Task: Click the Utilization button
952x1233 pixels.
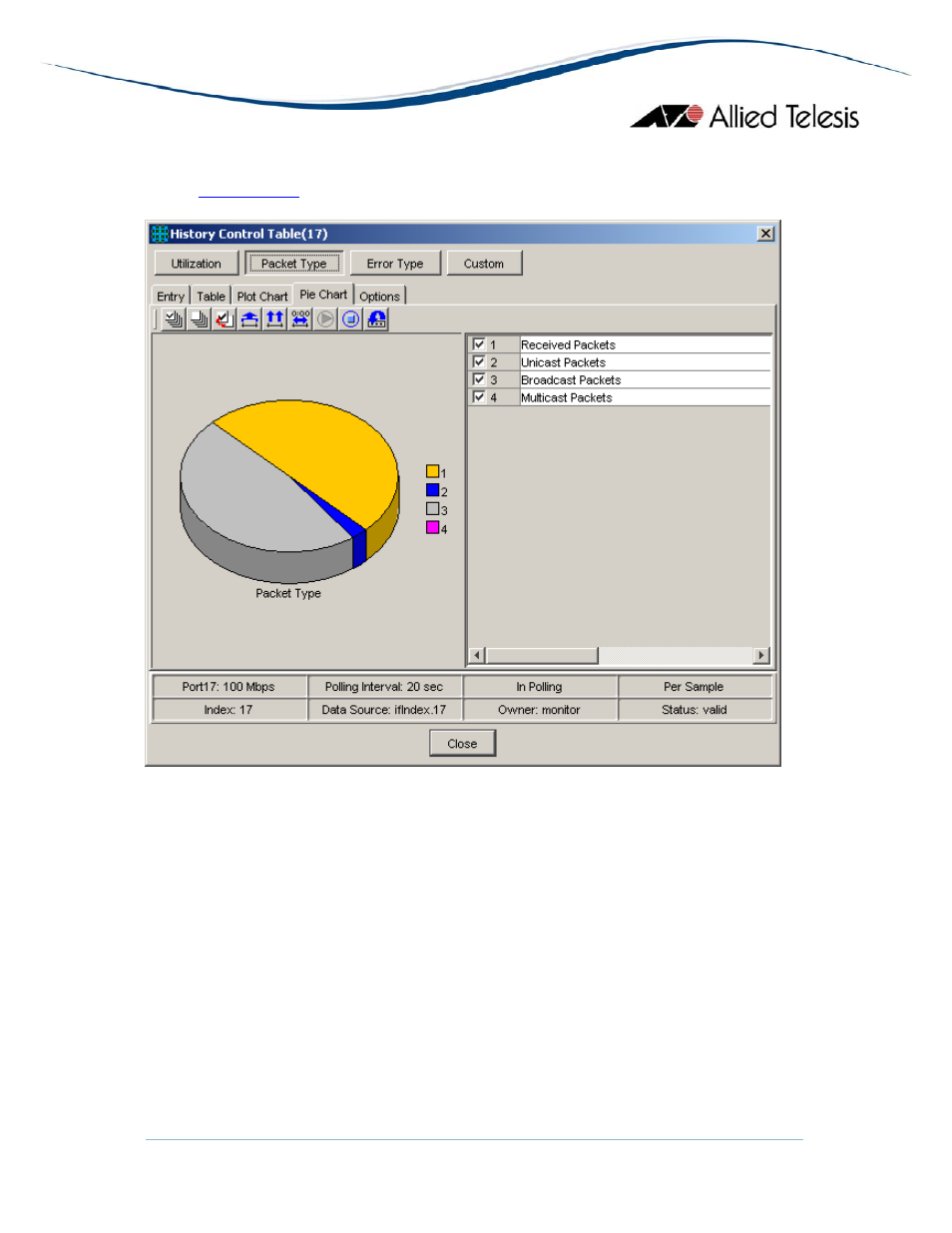Action: (x=197, y=264)
